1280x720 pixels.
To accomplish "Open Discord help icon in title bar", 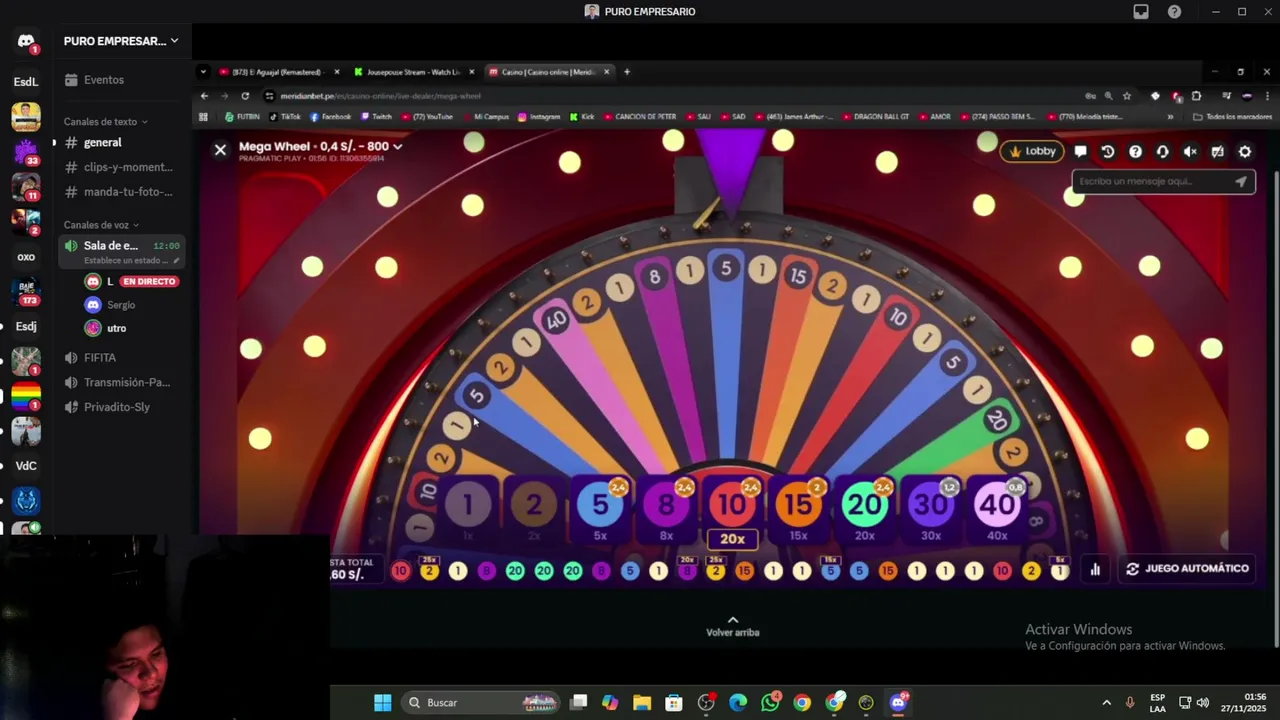I will (1174, 12).
